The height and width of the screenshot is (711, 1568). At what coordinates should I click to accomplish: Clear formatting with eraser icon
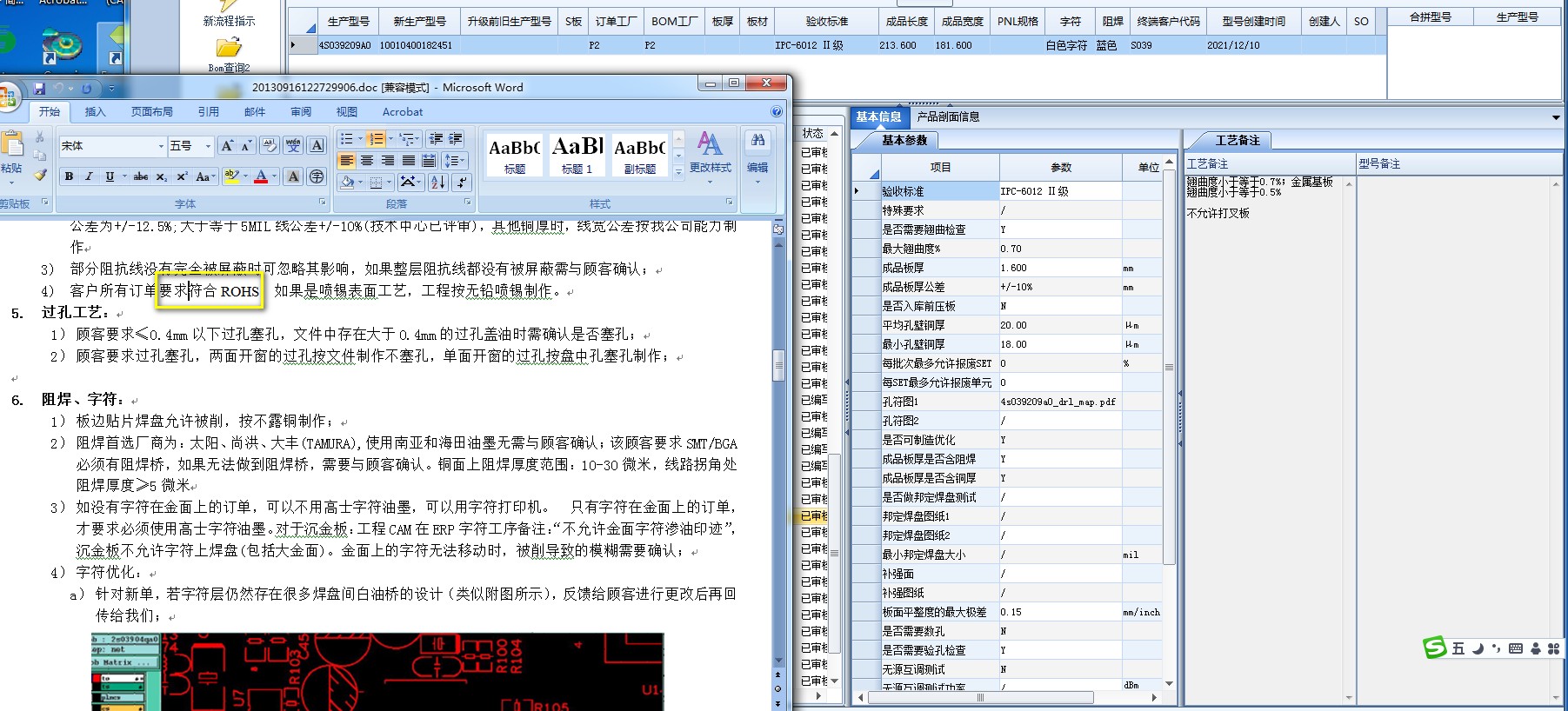(x=270, y=146)
